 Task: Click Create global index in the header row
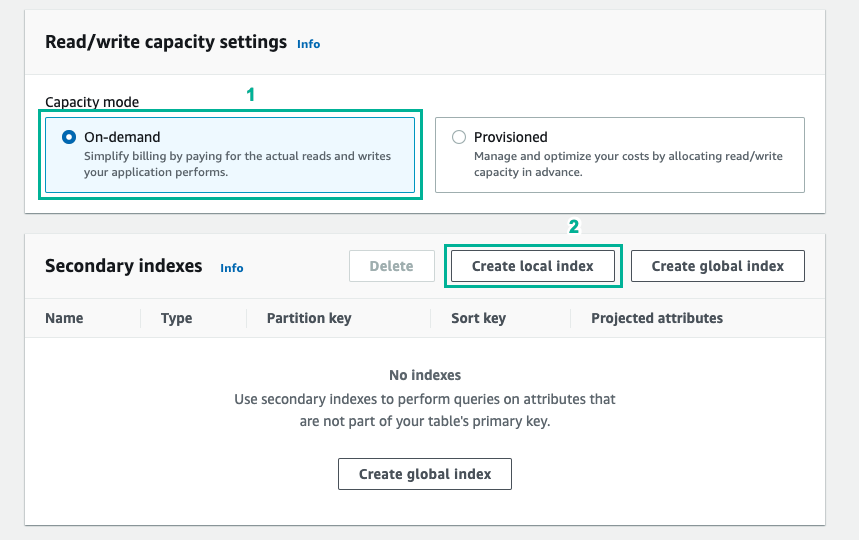pos(717,266)
